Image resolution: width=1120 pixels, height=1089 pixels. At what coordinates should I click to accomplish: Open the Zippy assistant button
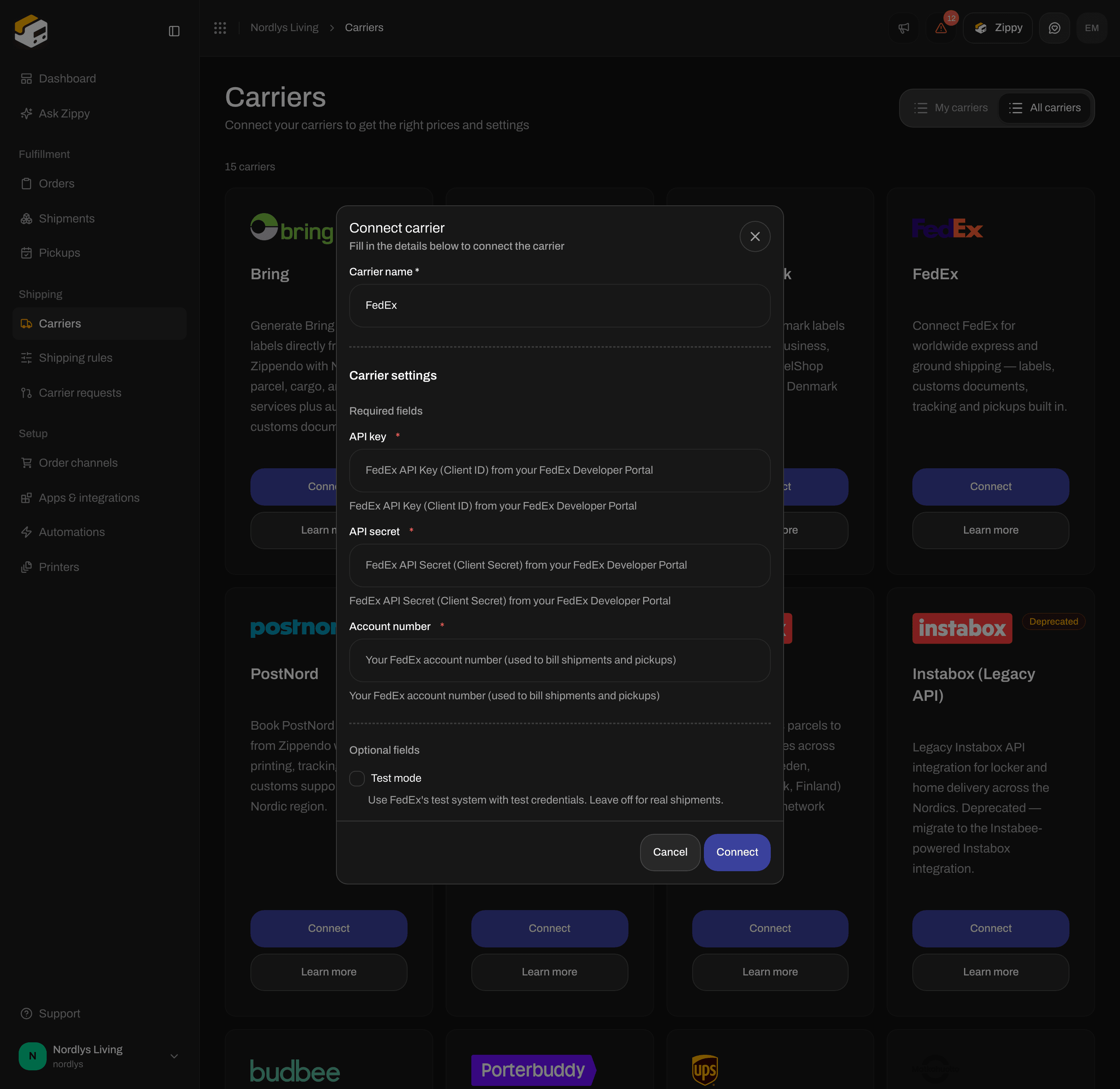click(x=997, y=28)
